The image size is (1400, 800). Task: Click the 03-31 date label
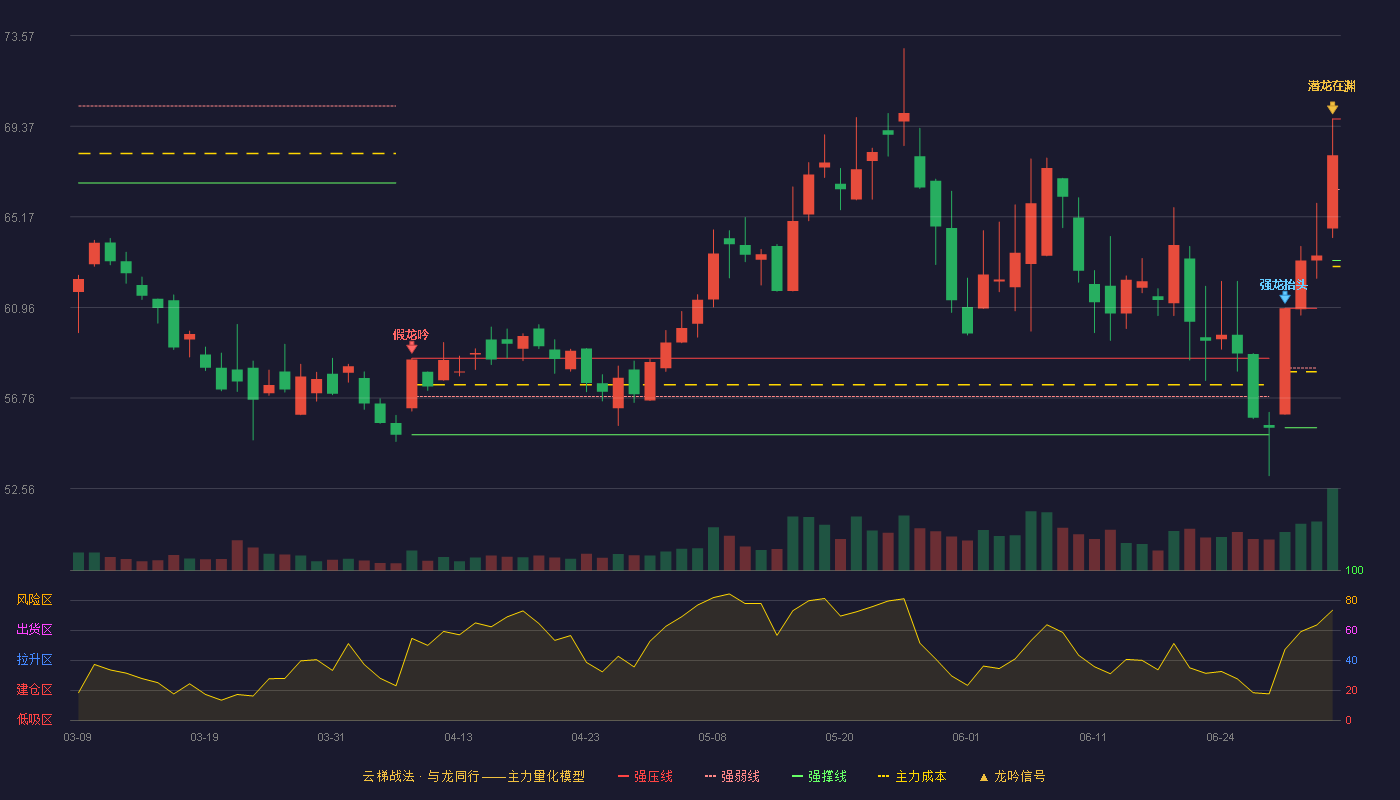click(x=331, y=737)
